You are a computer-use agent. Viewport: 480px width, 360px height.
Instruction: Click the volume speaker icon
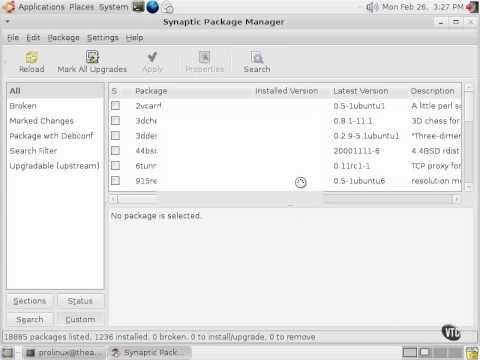click(371, 7)
